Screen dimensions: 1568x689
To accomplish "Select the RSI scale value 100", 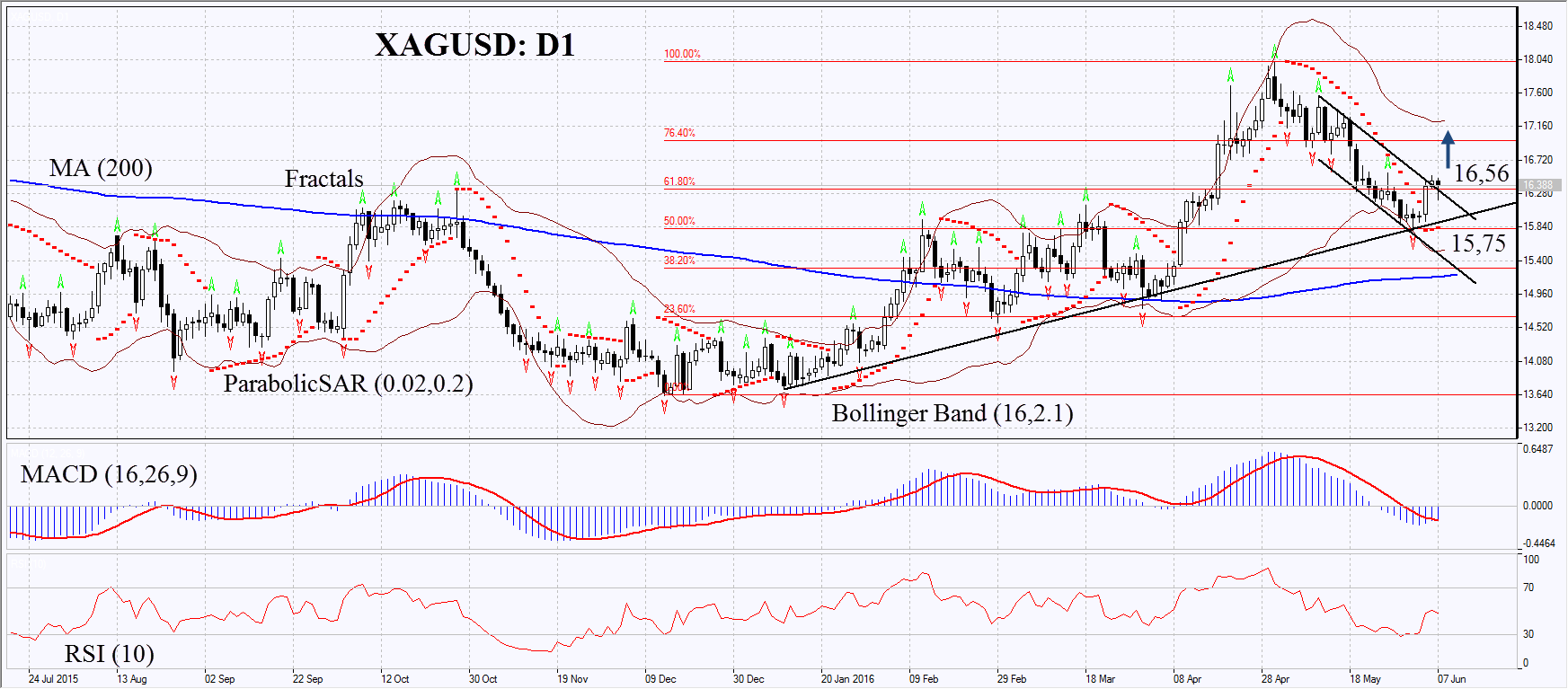I will click(x=1531, y=560).
